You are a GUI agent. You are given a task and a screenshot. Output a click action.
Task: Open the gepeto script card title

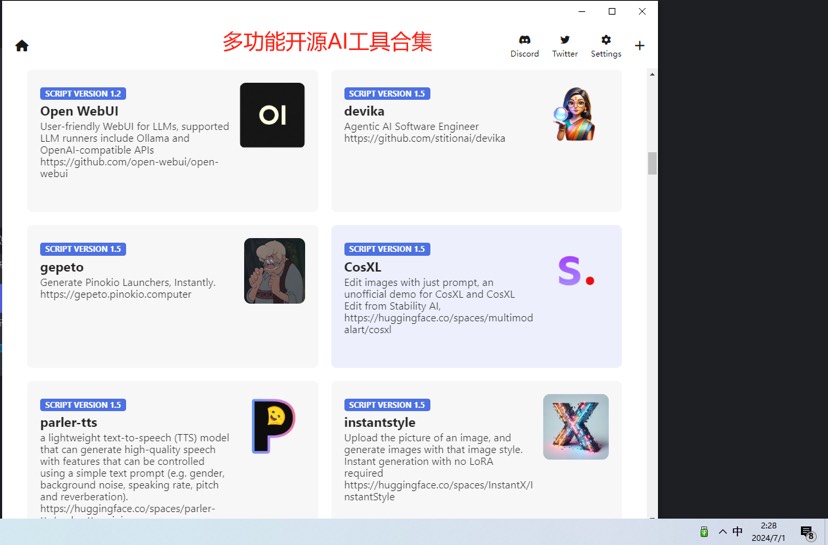[62, 267]
